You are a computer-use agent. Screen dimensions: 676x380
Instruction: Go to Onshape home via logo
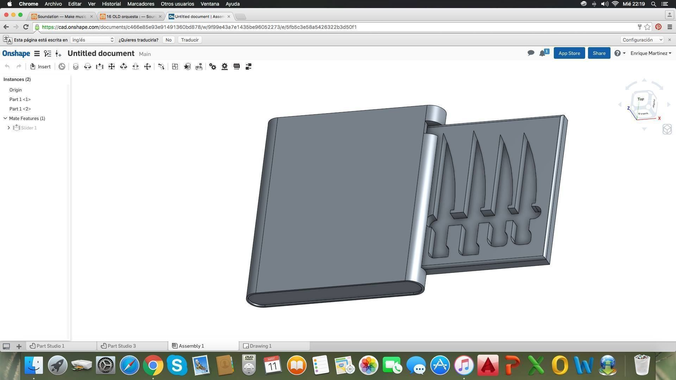pyautogui.click(x=16, y=53)
